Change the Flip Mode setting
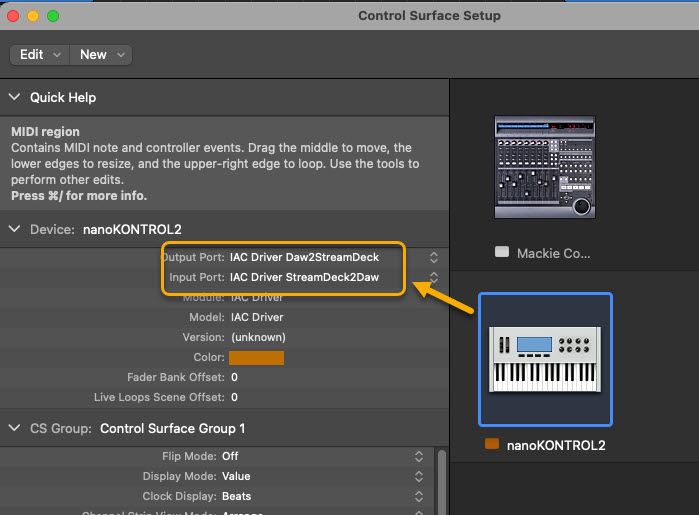This screenshot has height=515, width=699. point(419,456)
